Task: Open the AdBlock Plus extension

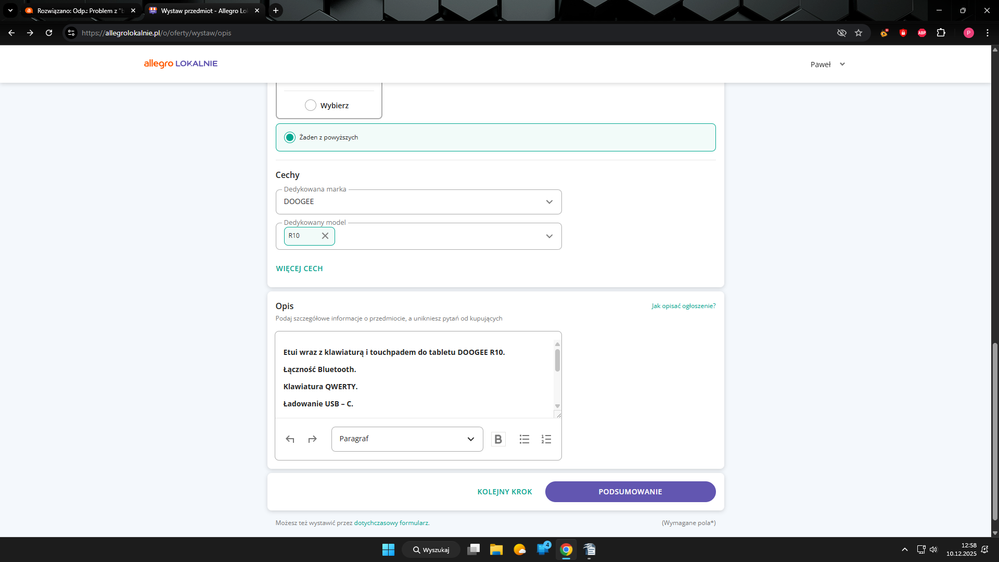Action: 921,33
